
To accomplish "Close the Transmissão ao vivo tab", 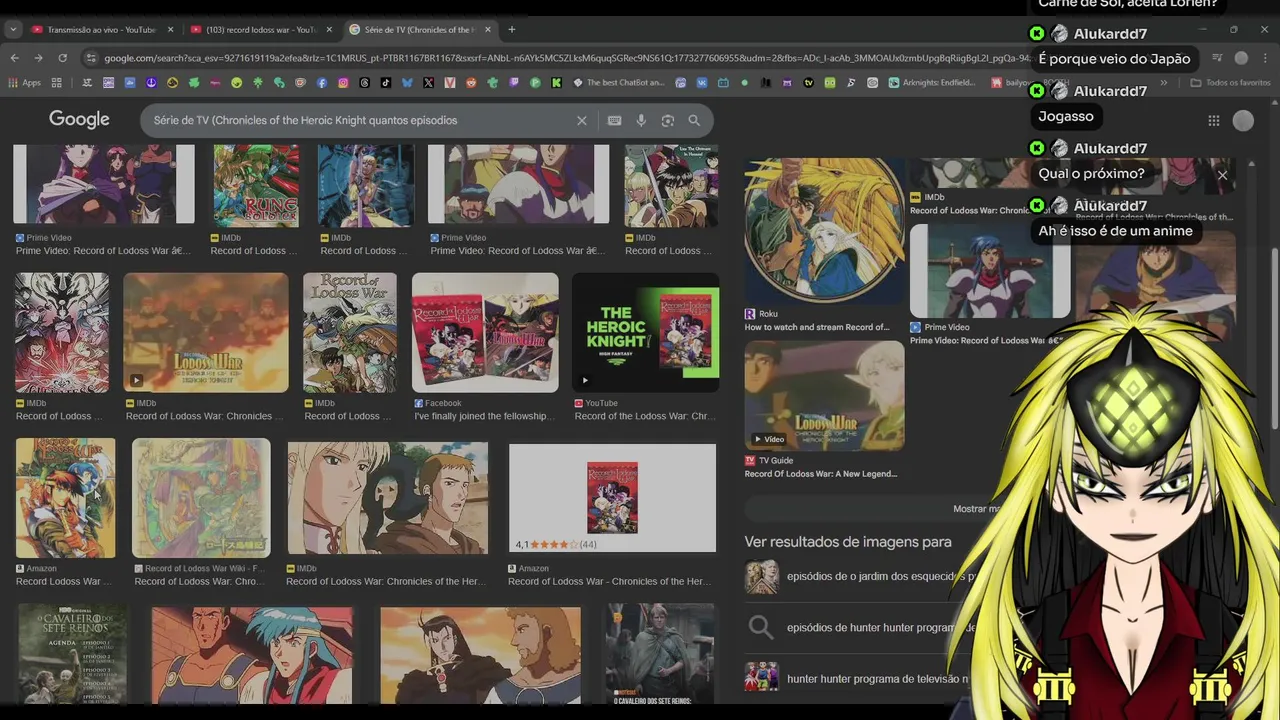I will [x=170, y=30].
